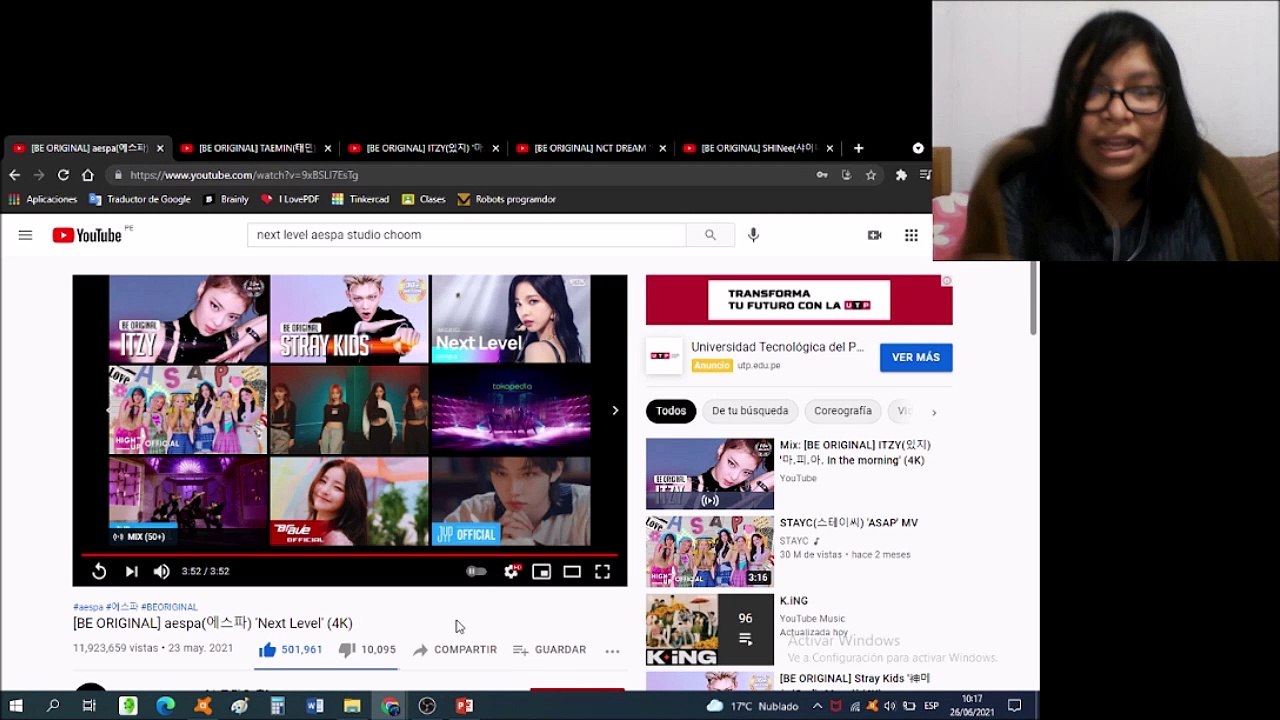Mute the video volume
Viewport: 1280px width, 720px height.
[x=161, y=571]
